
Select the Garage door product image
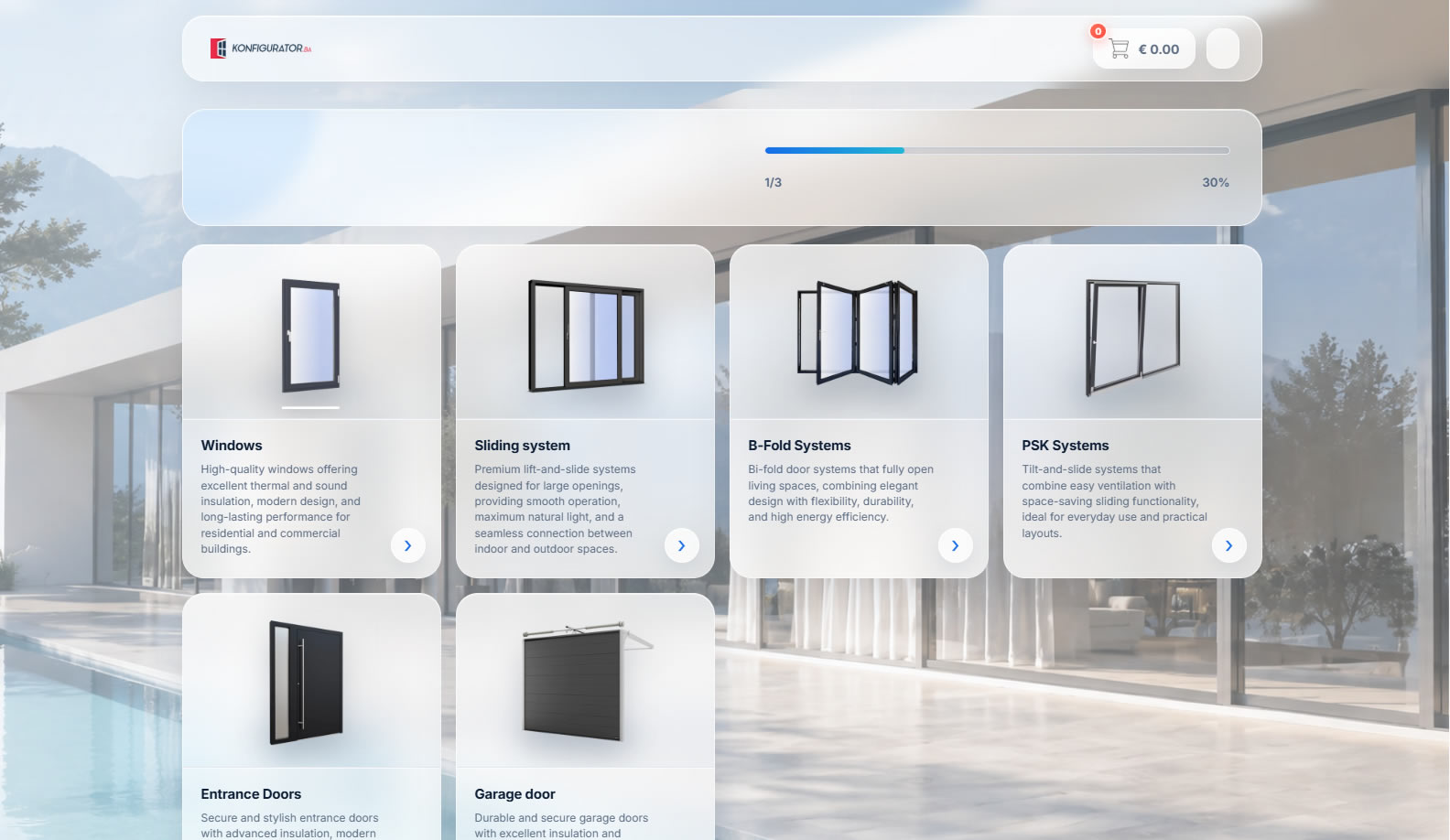587,683
